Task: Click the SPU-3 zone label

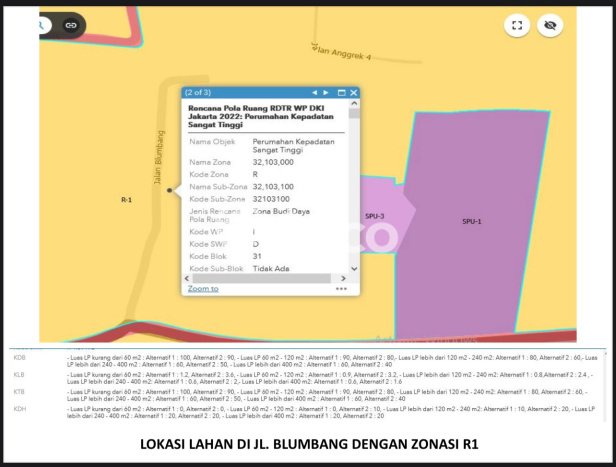Action: (374, 216)
